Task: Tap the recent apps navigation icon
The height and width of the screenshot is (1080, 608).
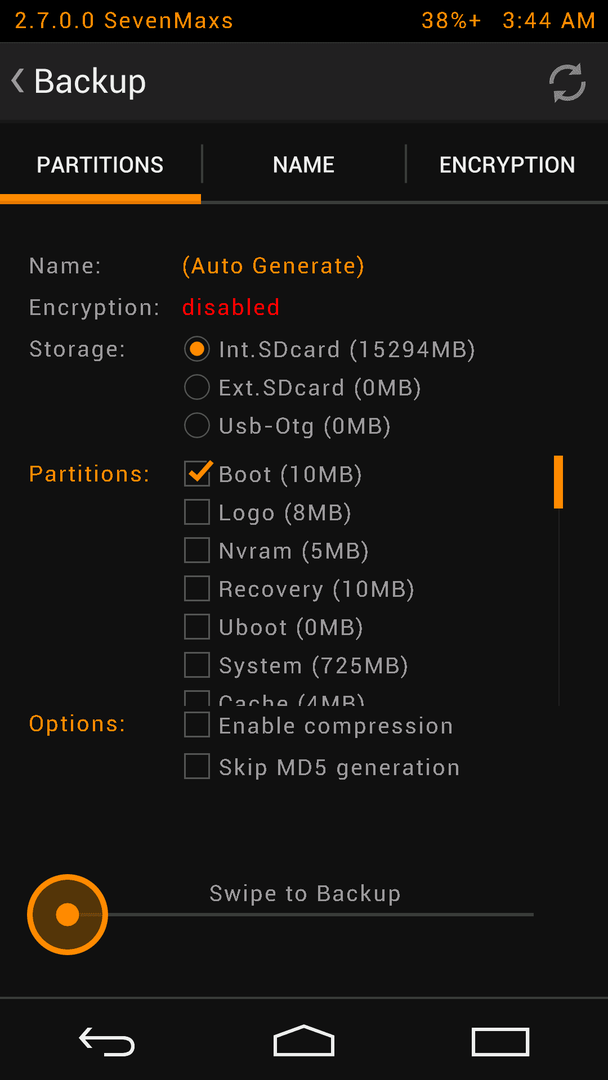Action: 501,1041
